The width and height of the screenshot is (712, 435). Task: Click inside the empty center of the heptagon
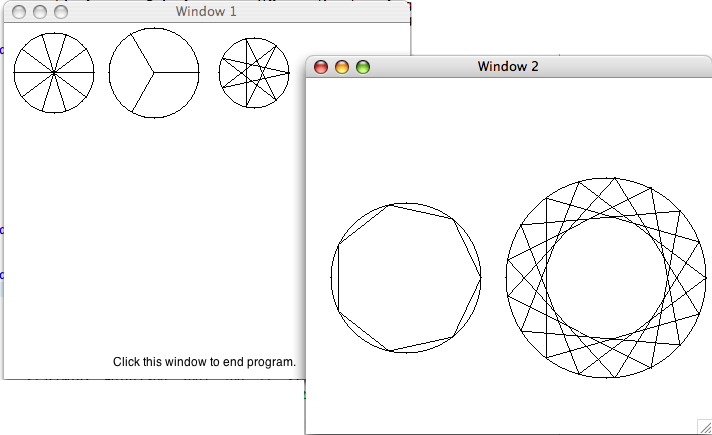click(405, 277)
